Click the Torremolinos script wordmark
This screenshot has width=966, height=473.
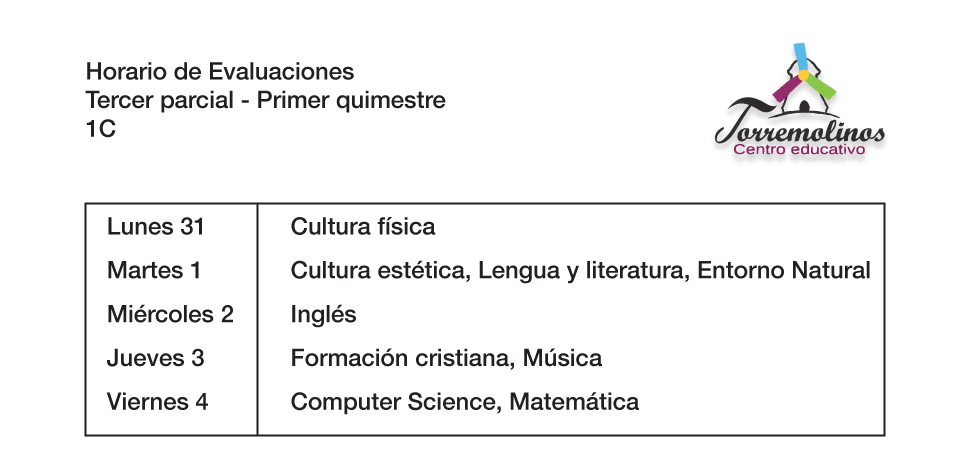tap(800, 129)
